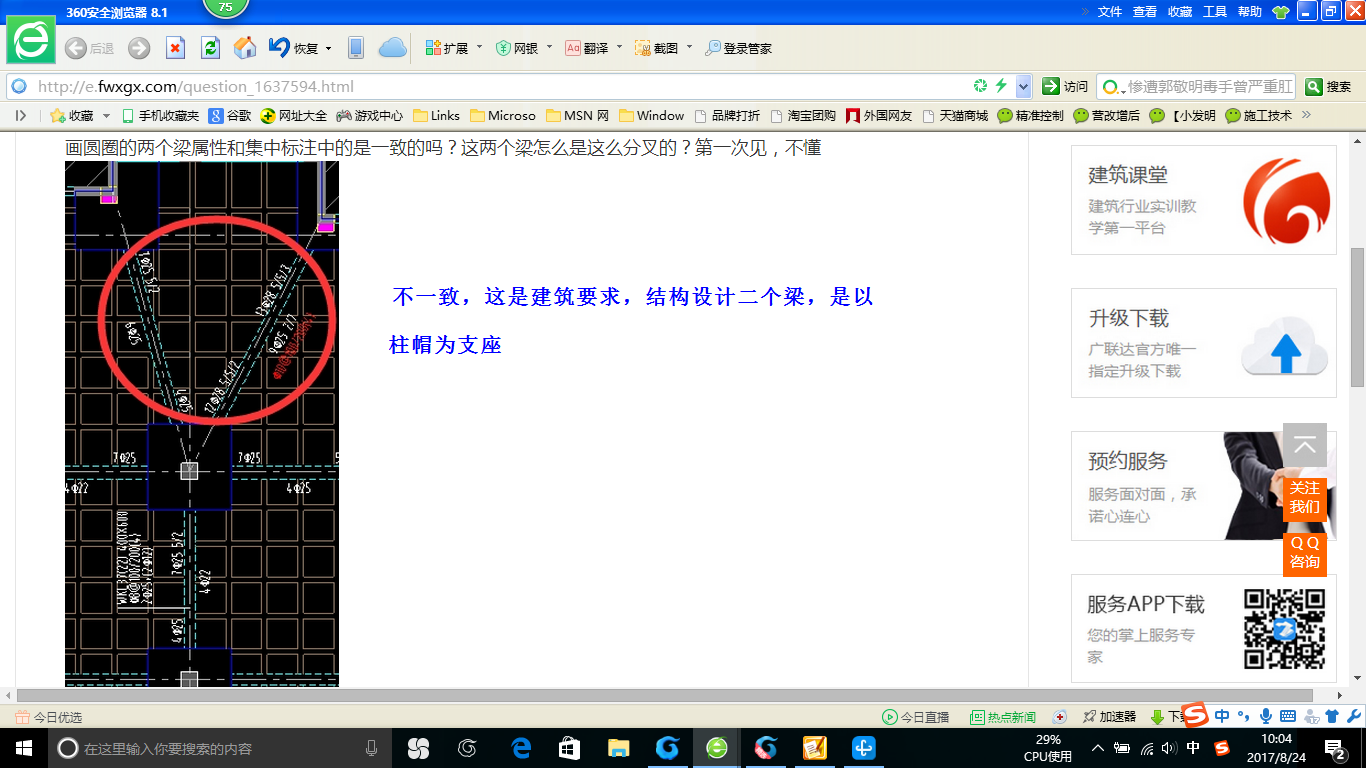Open 热点新闻 in status bar
This screenshot has width=1366, height=768.
pyautogui.click(x=1003, y=717)
